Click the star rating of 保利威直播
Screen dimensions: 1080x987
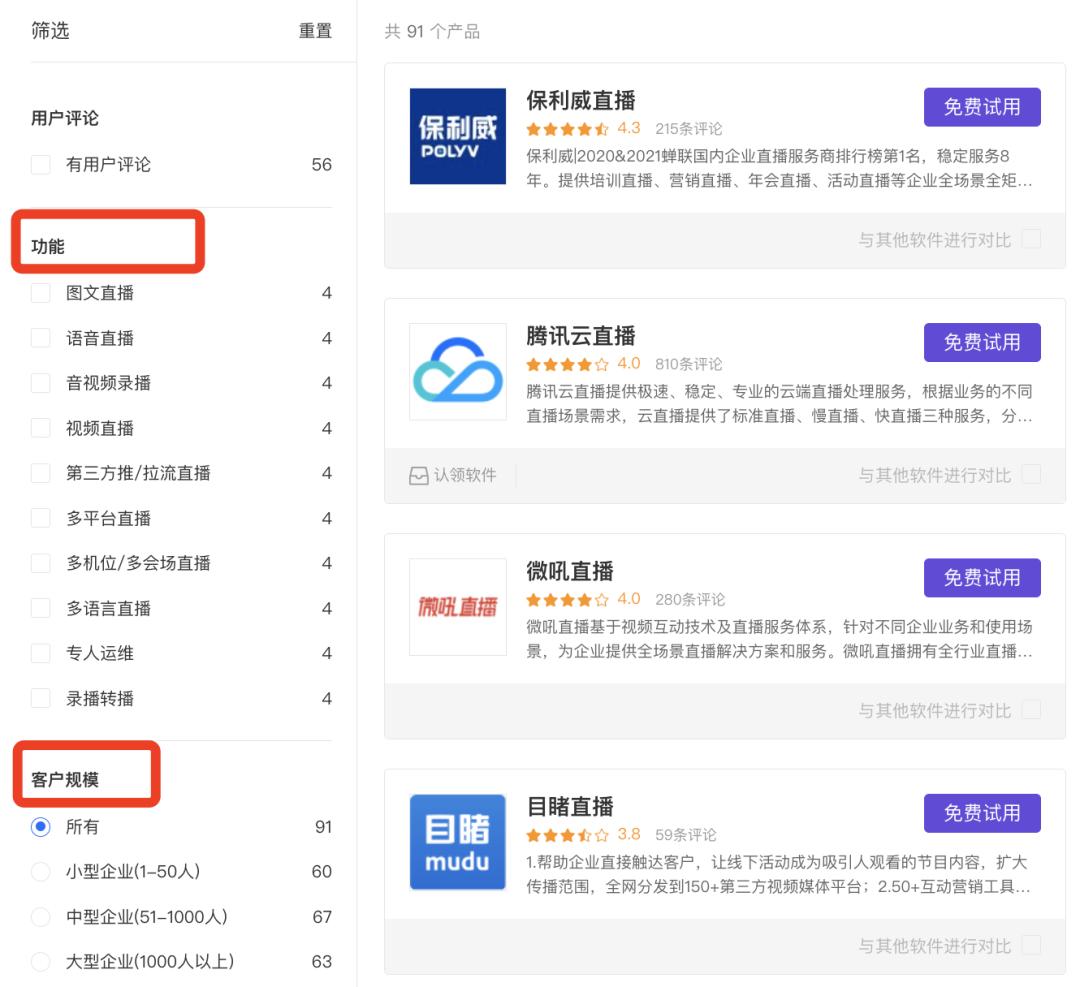[x=567, y=129]
